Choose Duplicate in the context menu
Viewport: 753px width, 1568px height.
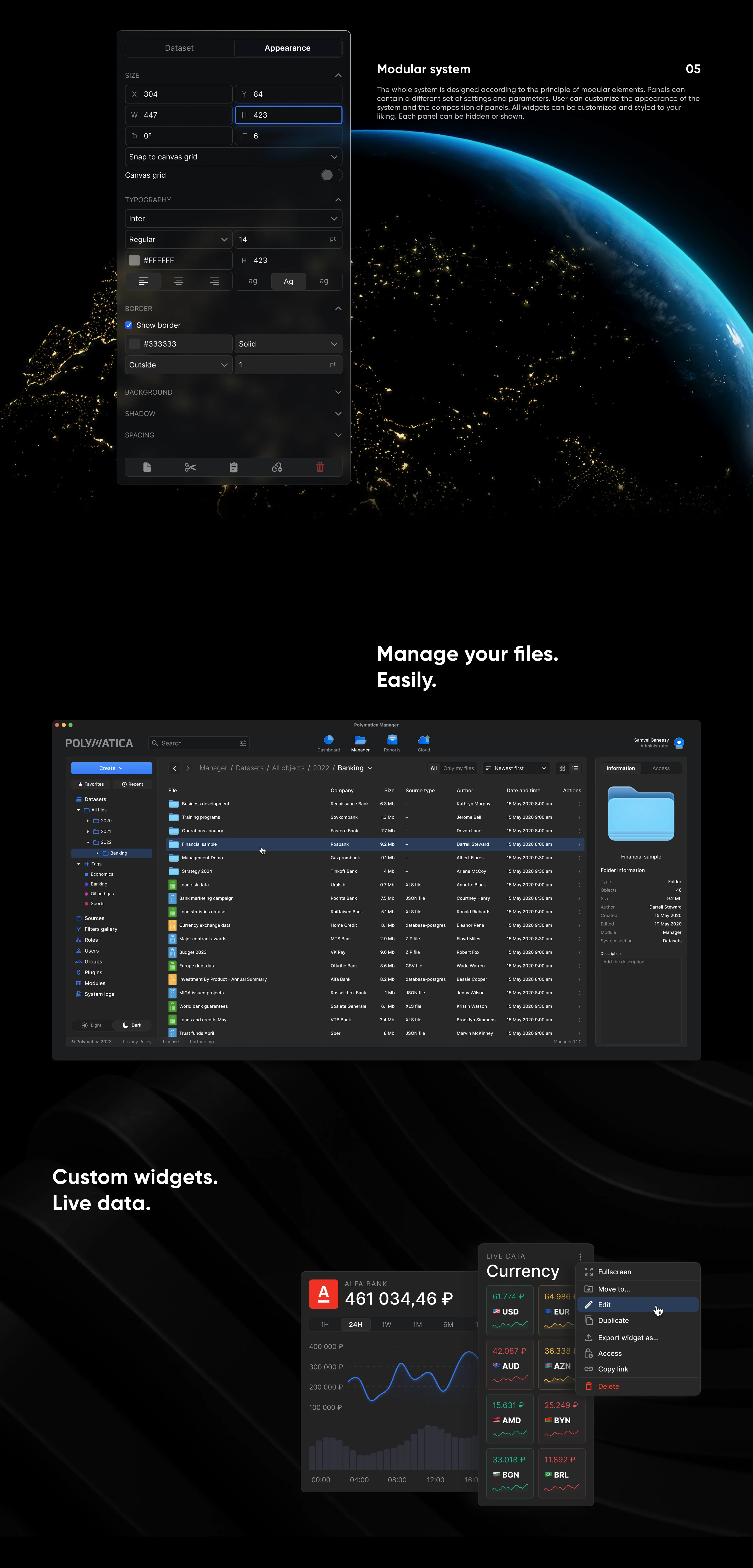(613, 1320)
